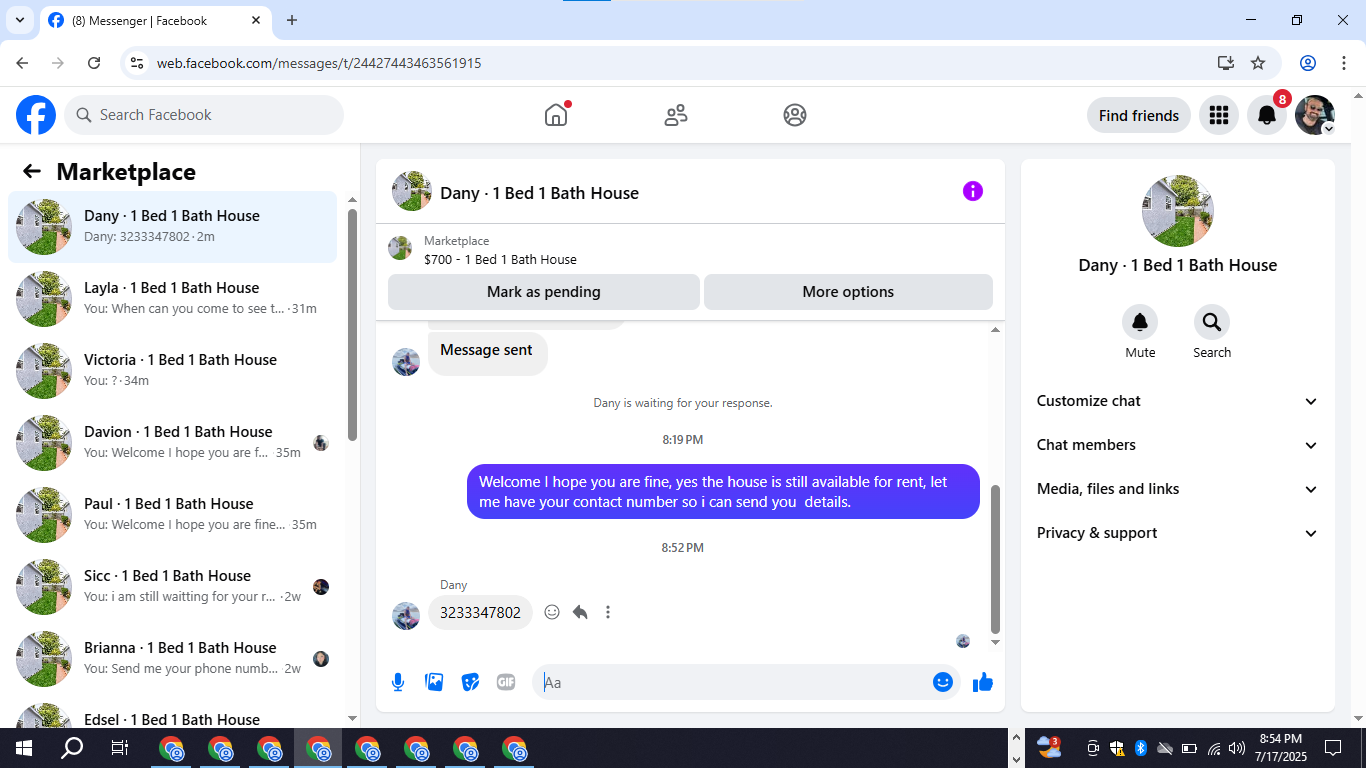Open the $700 - 1 Bed 1 Bath House listing
The image size is (1366, 768).
[500, 259]
